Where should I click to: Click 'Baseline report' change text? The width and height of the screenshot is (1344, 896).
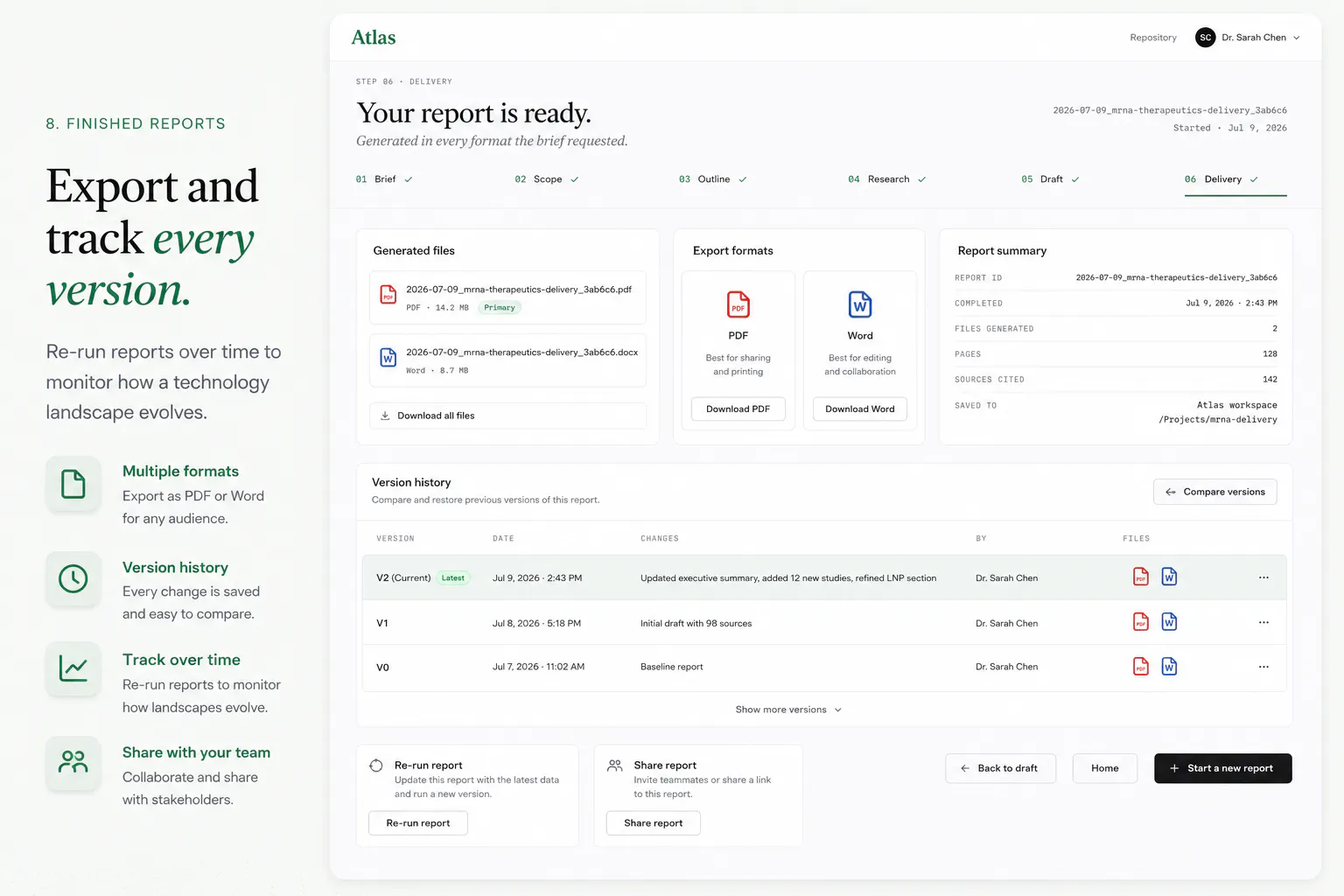(x=671, y=667)
